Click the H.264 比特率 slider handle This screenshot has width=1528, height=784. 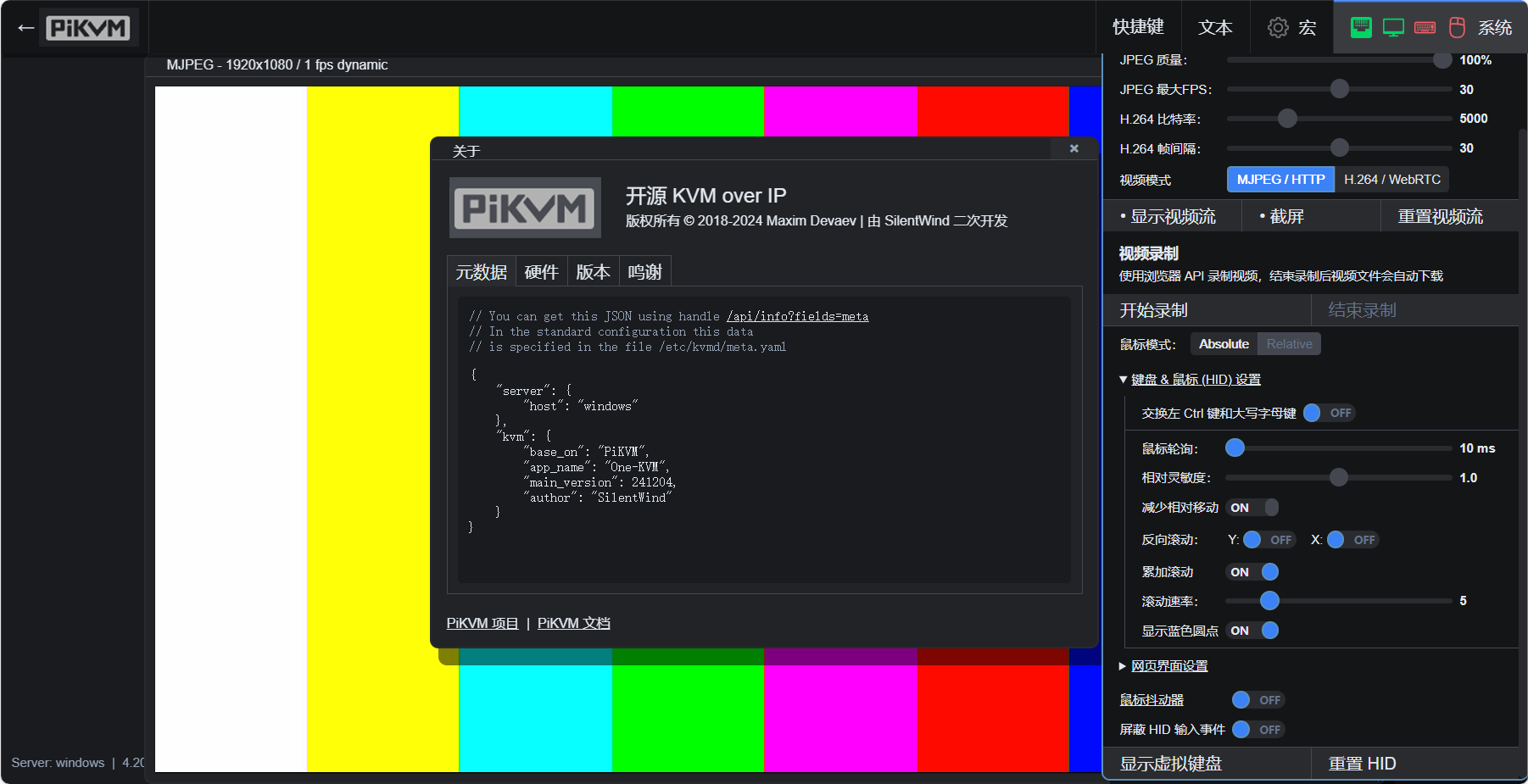tap(1287, 119)
